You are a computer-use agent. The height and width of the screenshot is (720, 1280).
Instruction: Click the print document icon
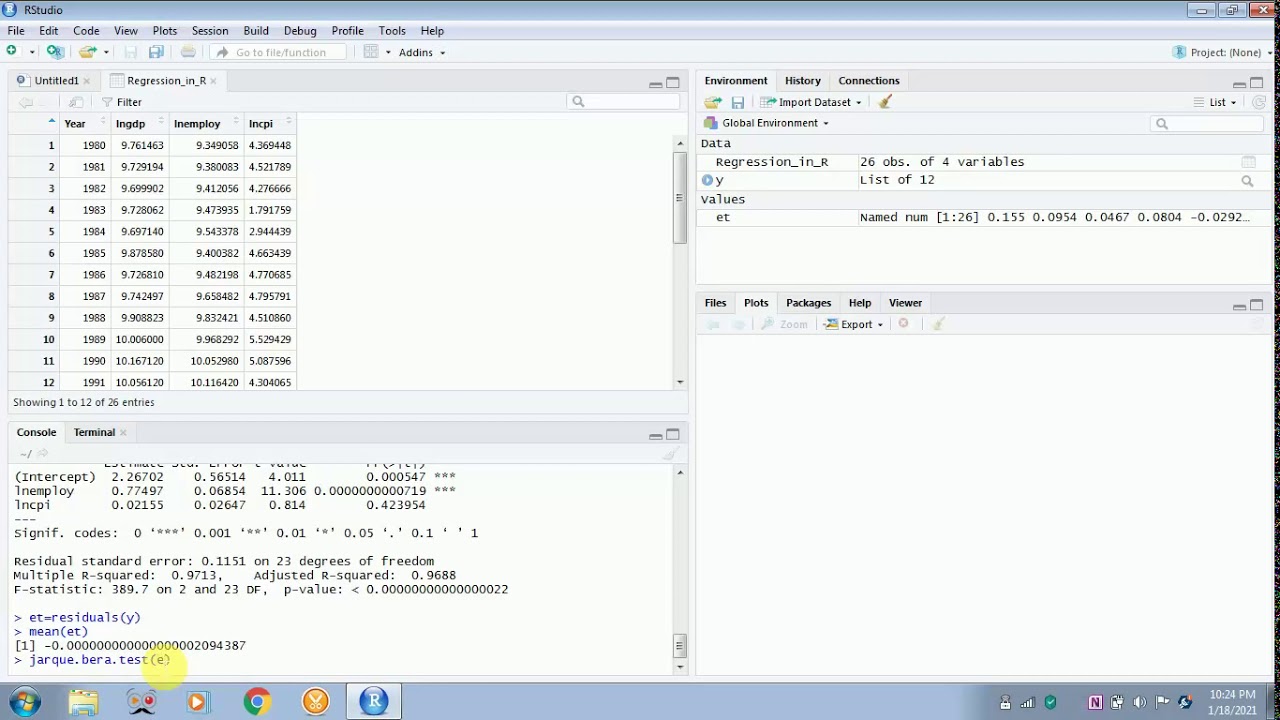[188, 52]
